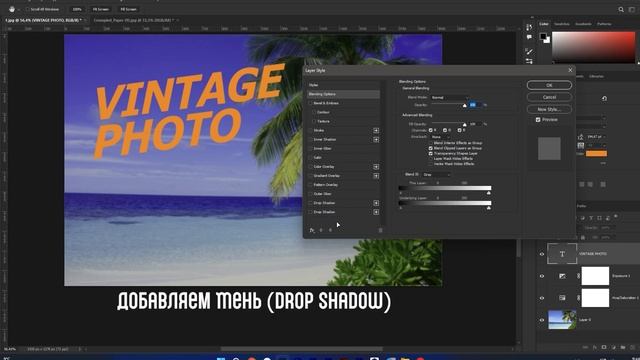Open the Knockout None dropdown
This screenshot has height=360, width=640.
point(441,137)
